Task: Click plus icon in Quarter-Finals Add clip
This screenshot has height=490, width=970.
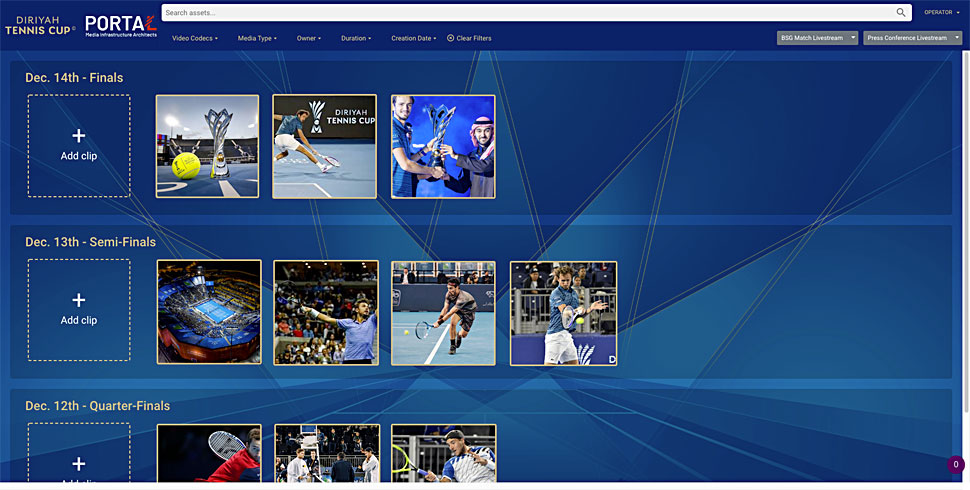Action: 79,464
